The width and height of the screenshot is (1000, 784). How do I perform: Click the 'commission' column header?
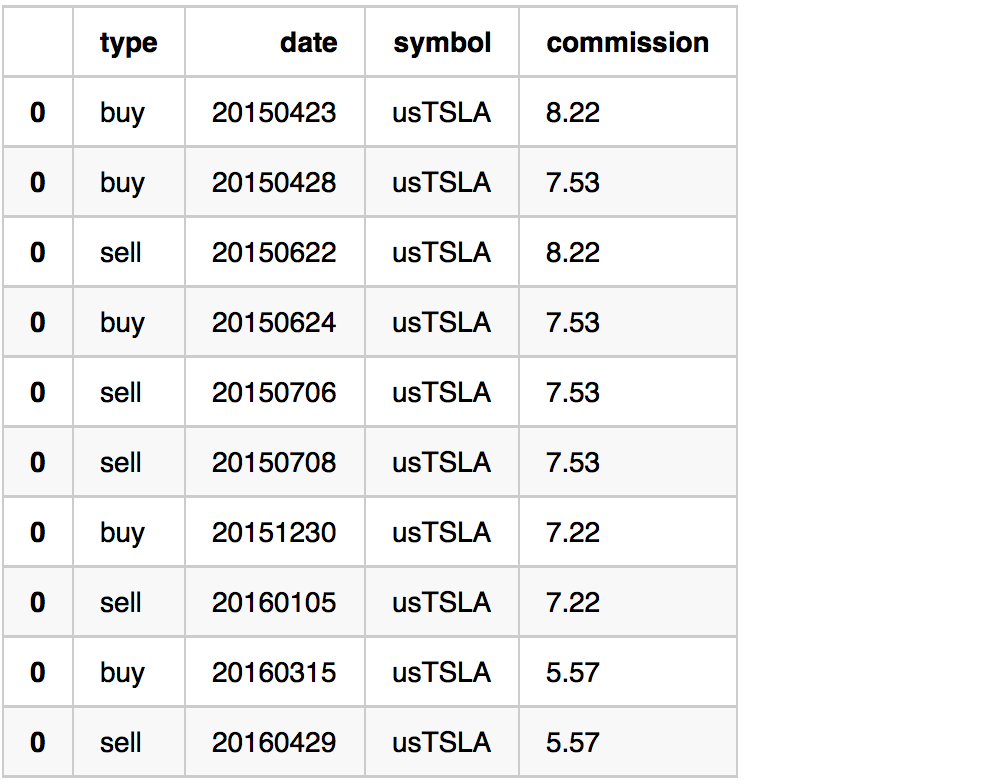pyautogui.click(x=628, y=43)
